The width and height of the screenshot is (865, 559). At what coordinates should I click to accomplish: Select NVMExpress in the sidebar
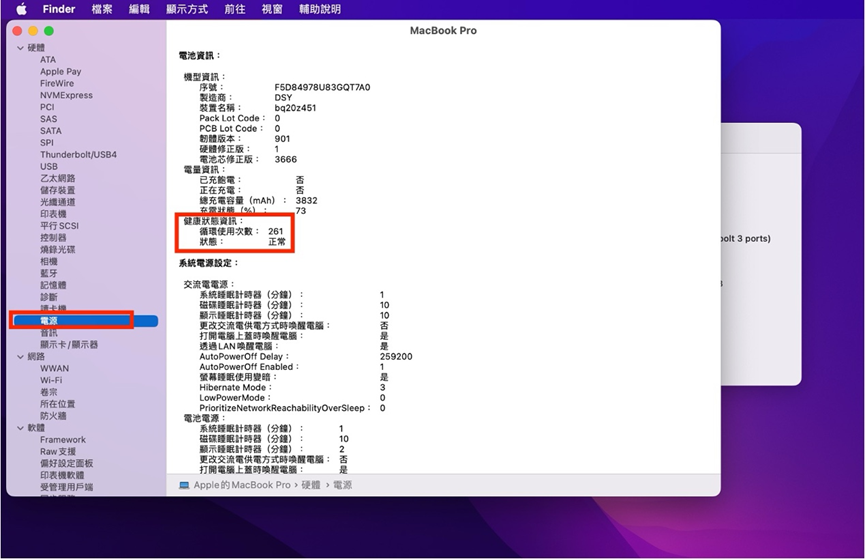pos(66,95)
